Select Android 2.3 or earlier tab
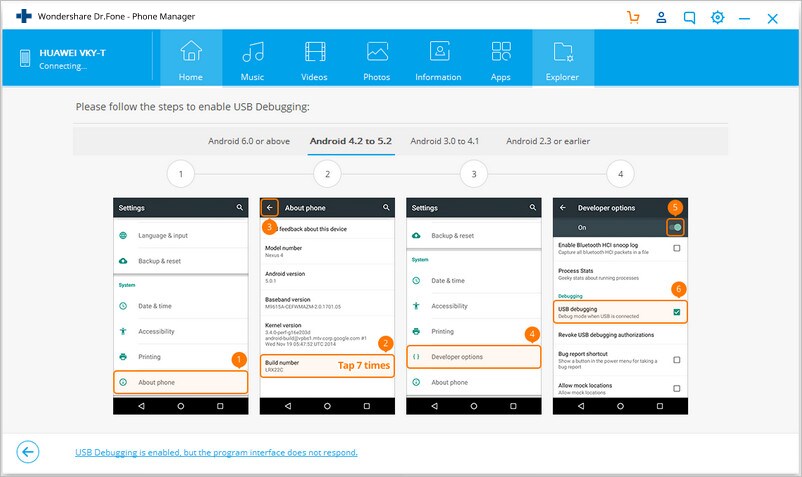Image resolution: width=802 pixels, height=477 pixels. (x=548, y=141)
